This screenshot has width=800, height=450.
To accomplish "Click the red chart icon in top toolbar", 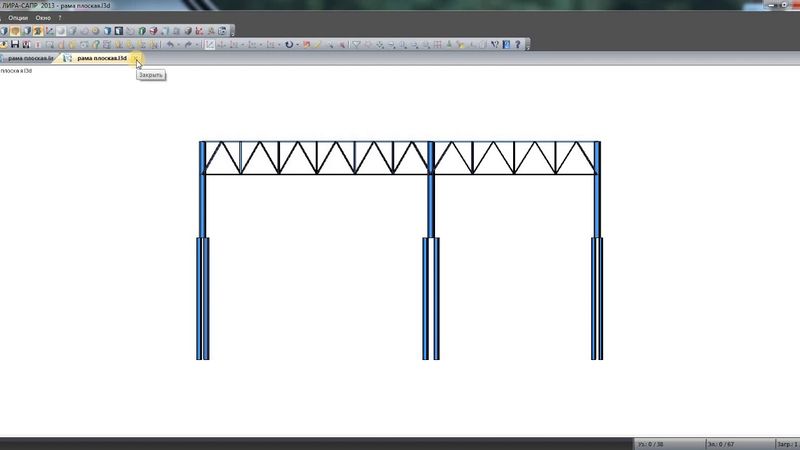I will [199, 31].
